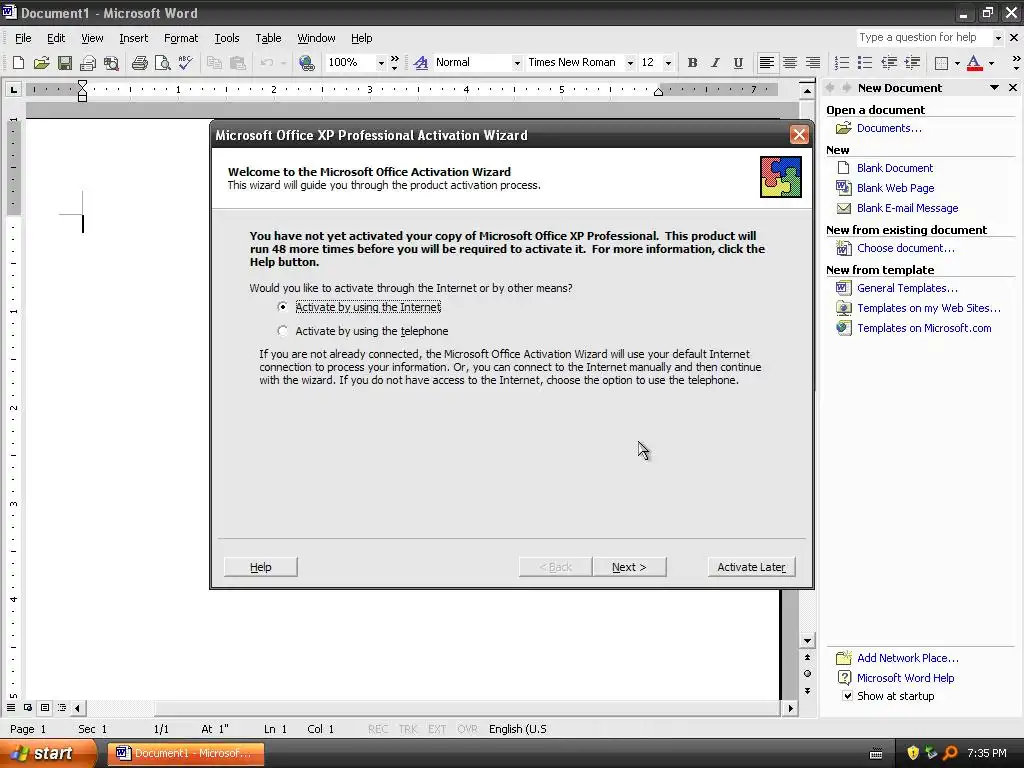Center align text
Image resolution: width=1024 pixels, height=768 pixels.
[790, 63]
